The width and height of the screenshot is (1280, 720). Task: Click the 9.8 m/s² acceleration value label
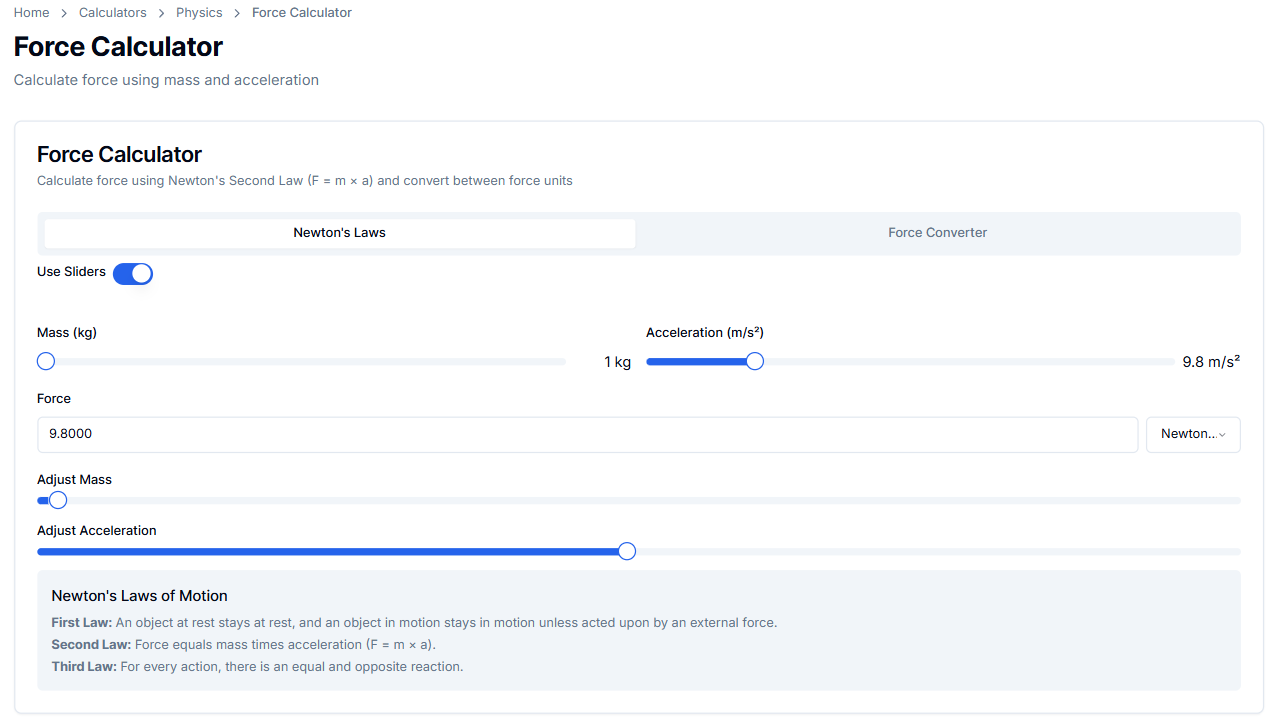click(1210, 361)
